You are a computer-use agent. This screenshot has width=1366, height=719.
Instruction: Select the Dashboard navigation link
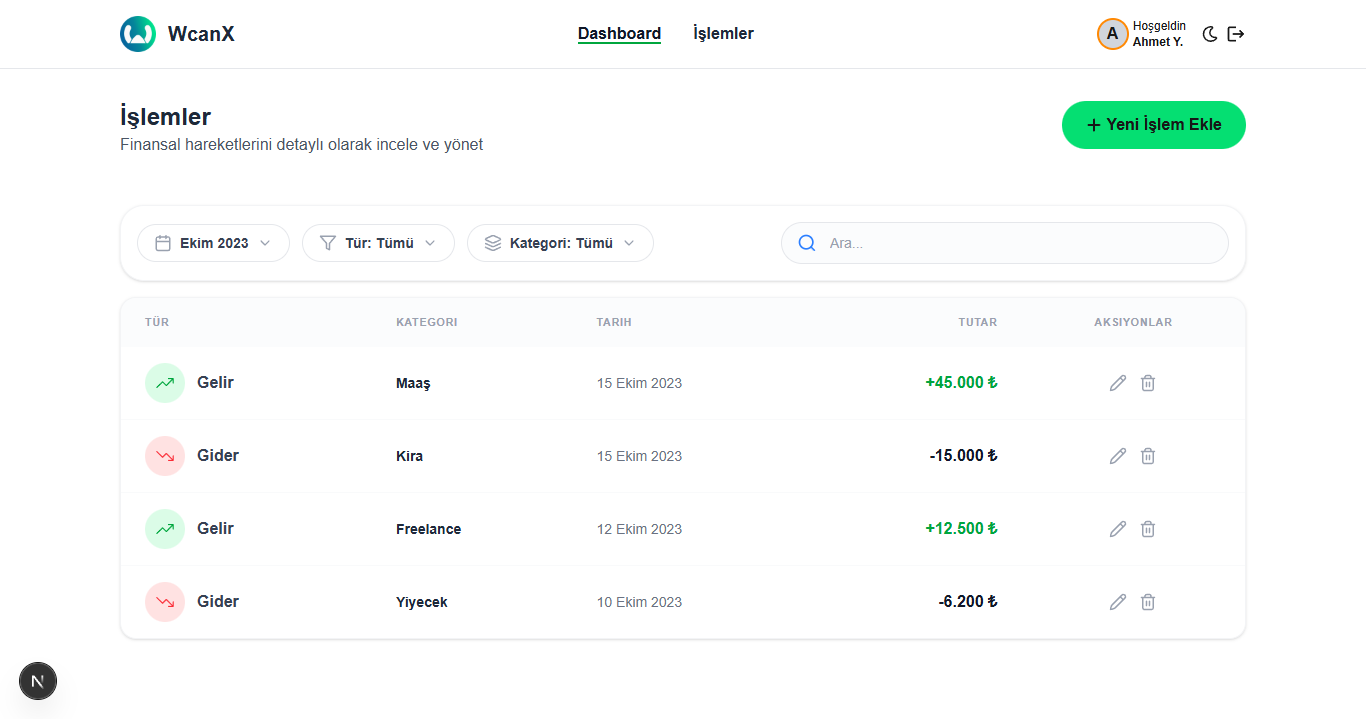619,33
